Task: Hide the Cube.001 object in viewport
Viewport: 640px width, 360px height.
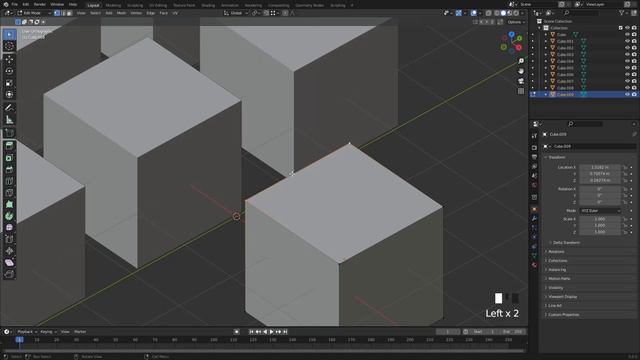Action: pos(627,41)
